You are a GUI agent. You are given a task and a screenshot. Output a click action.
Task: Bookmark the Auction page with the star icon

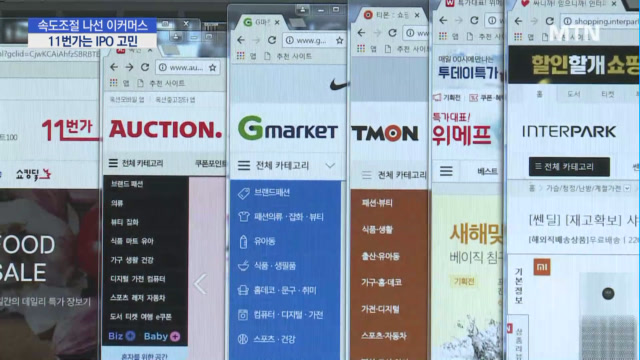(x=213, y=68)
